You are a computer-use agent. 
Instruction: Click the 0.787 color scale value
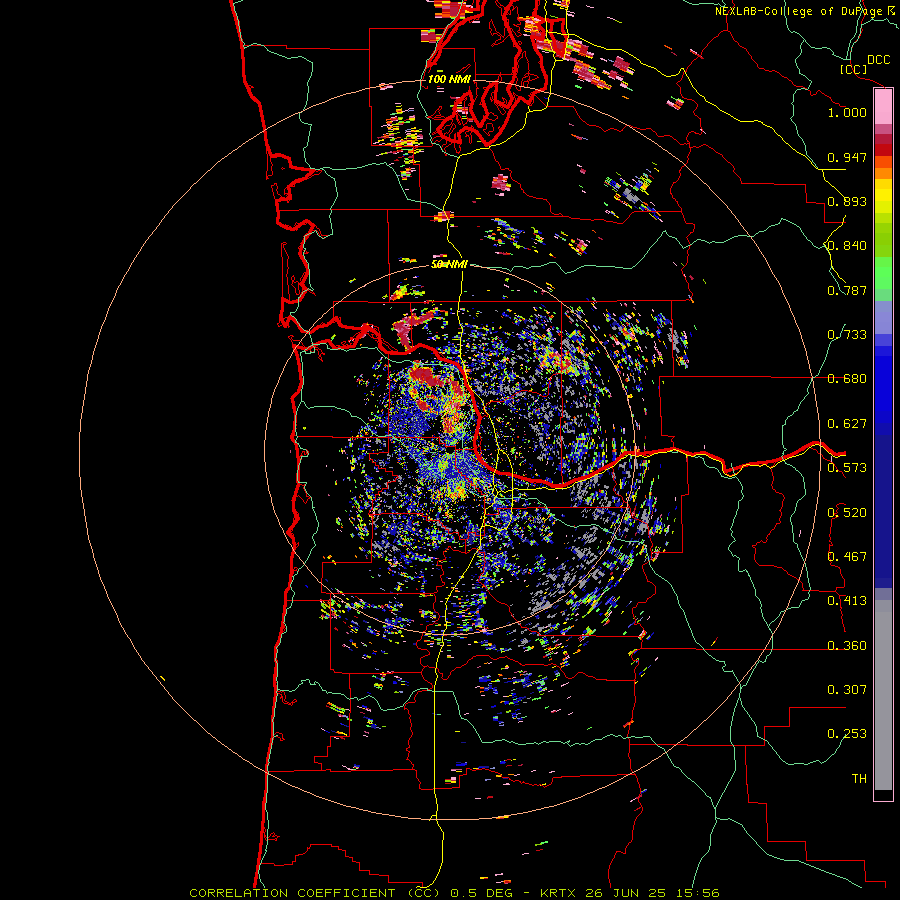tap(847, 290)
